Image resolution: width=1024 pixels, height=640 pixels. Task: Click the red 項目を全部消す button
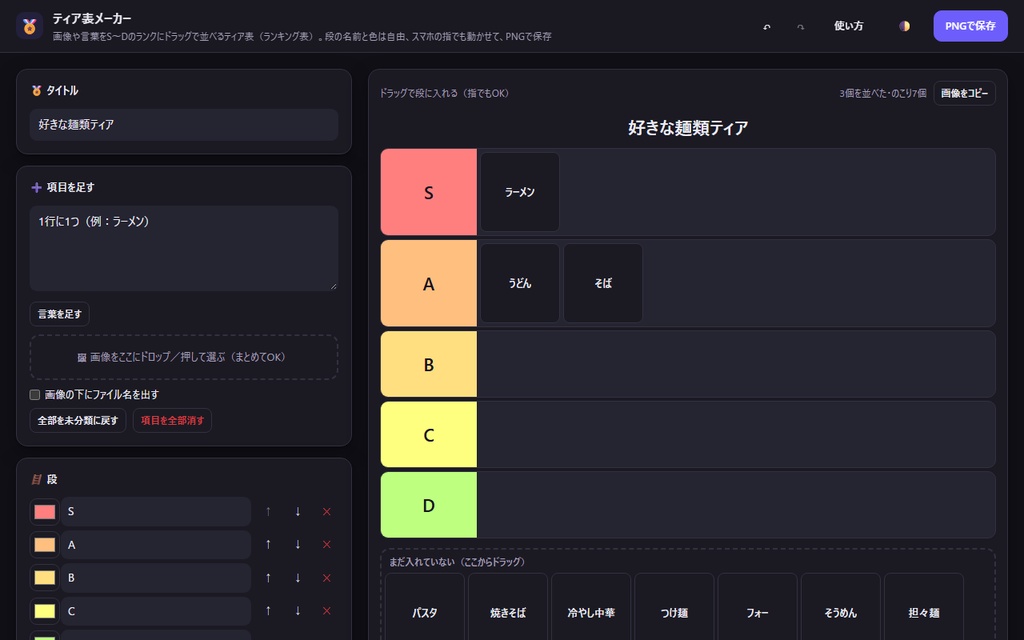coord(172,421)
